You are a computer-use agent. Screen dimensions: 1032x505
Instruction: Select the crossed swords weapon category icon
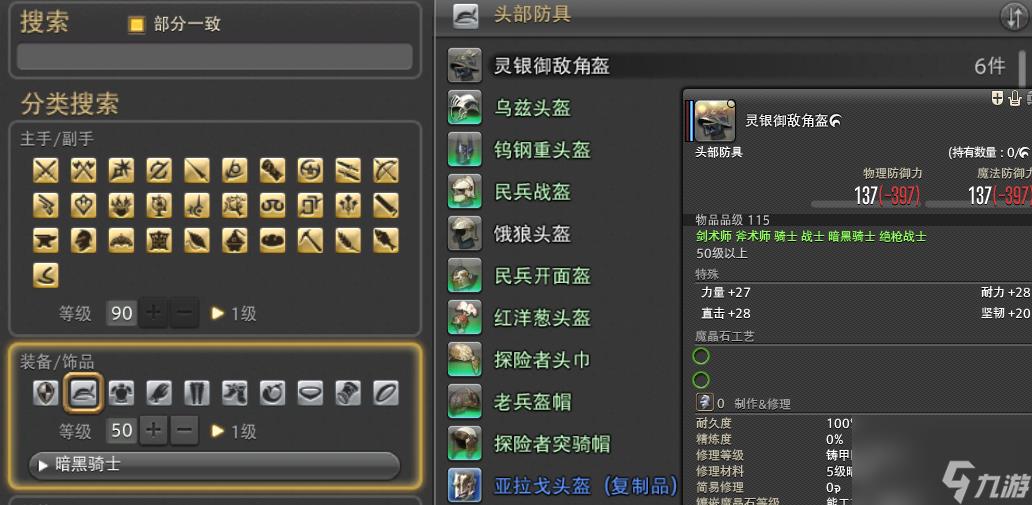45,171
